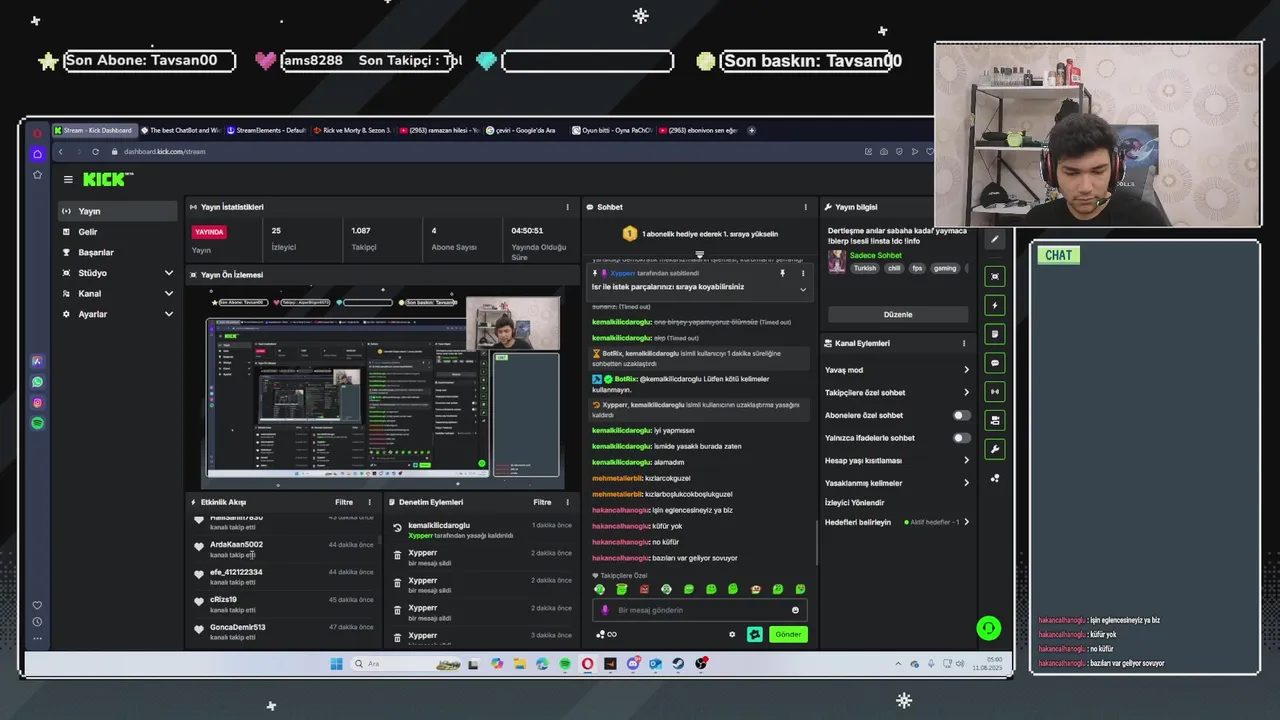Open Denetim Eylemleri three-dot menu
Screen dimensions: 1280x720
567,502
